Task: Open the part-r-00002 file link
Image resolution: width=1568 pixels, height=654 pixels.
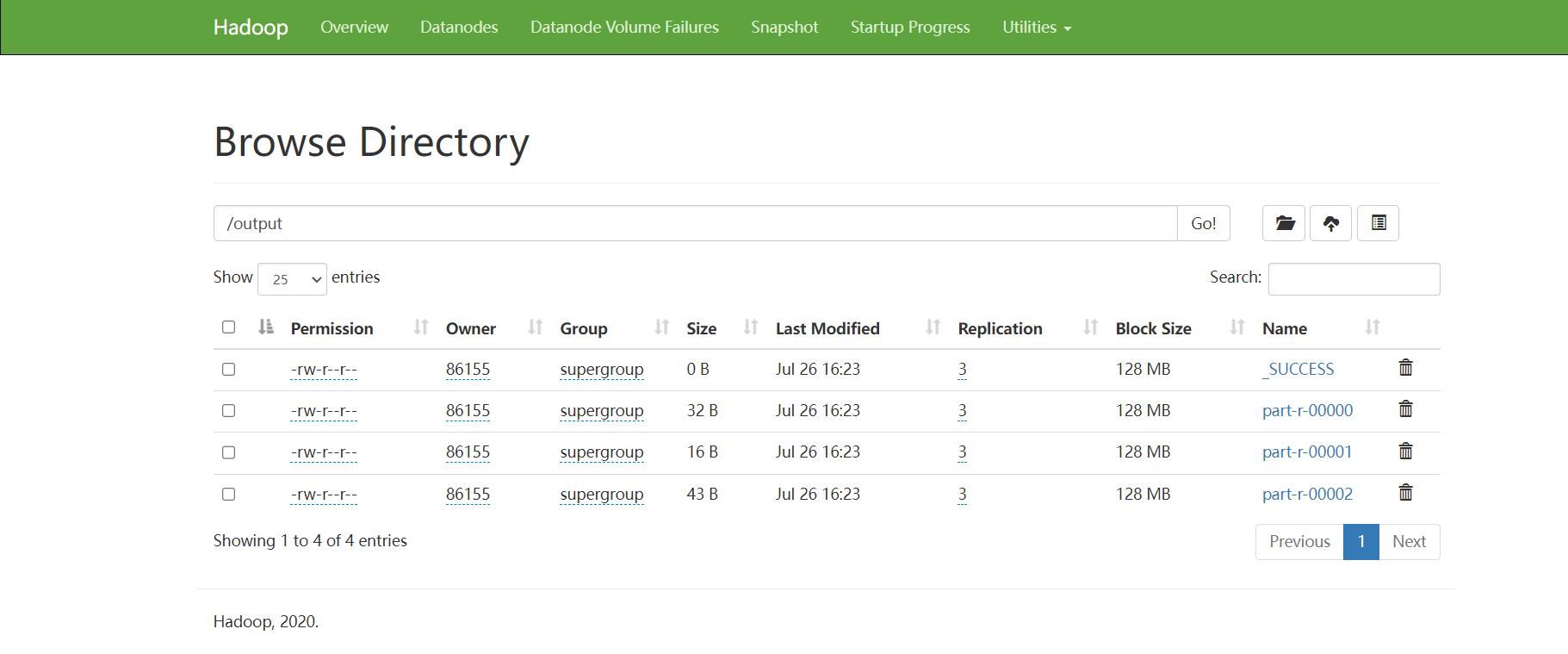Action: click(x=1308, y=494)
